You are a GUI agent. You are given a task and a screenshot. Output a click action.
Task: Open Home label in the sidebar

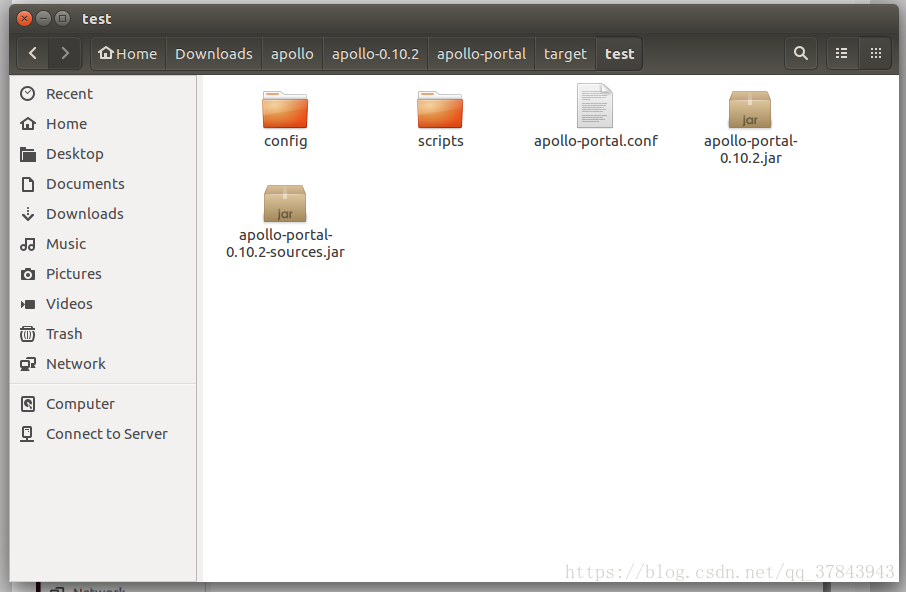click(x=66, y=124)
